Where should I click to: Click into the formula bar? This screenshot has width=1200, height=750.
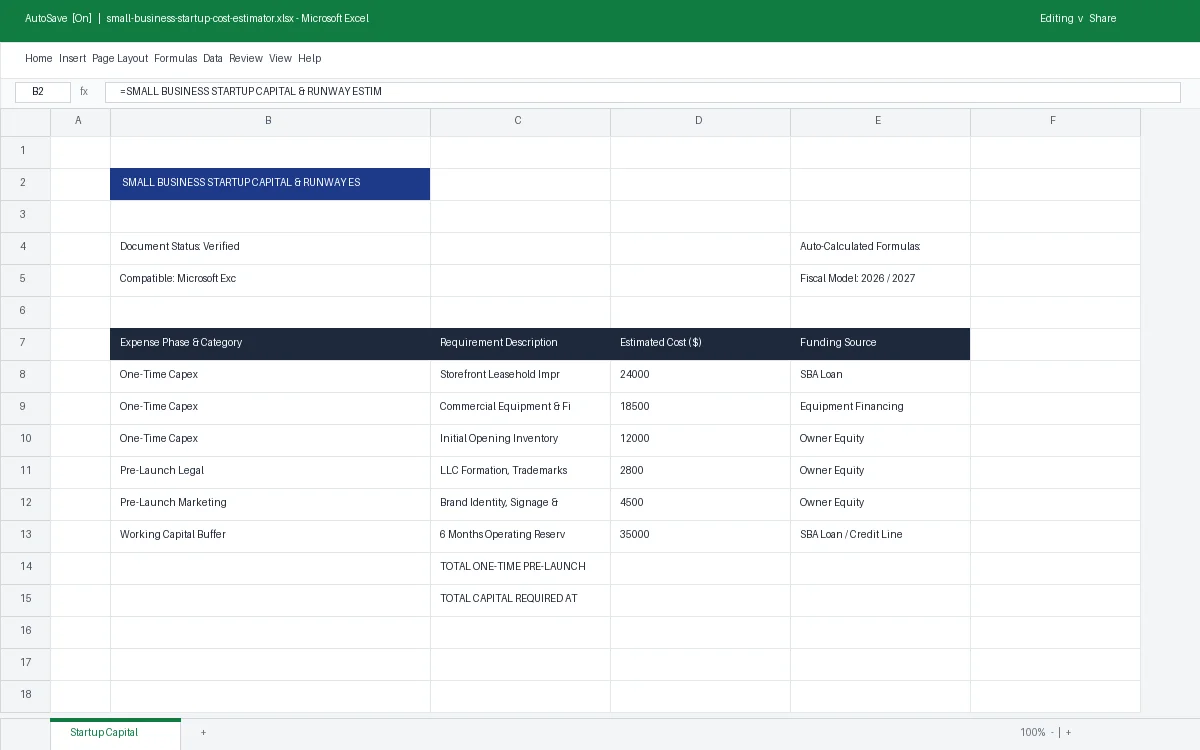click(642, 92)
